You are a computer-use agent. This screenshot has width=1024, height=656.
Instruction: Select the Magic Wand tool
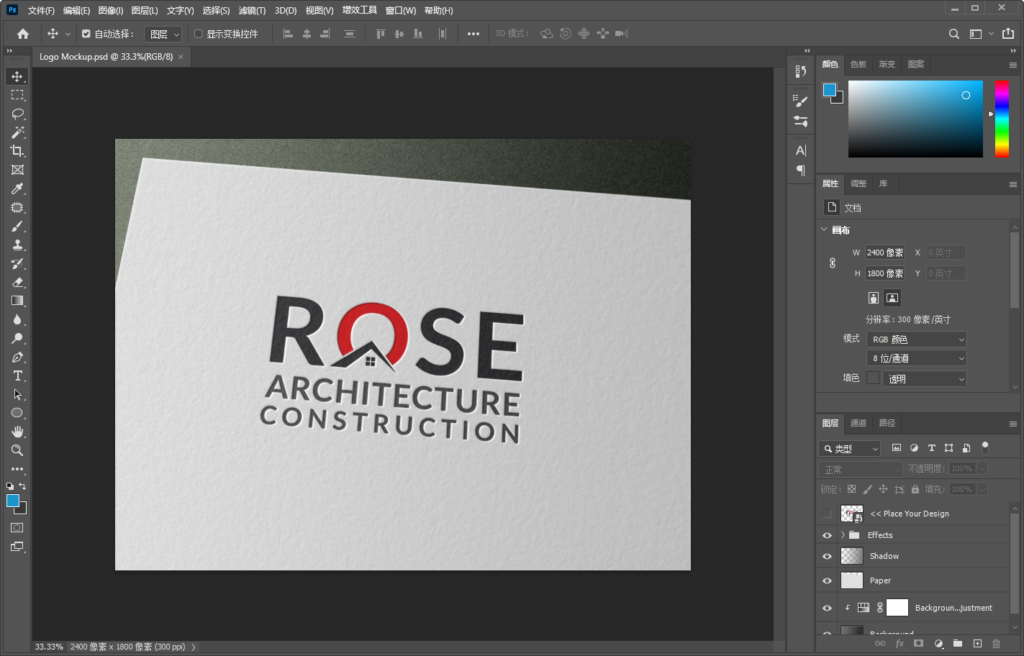point(17,133)
